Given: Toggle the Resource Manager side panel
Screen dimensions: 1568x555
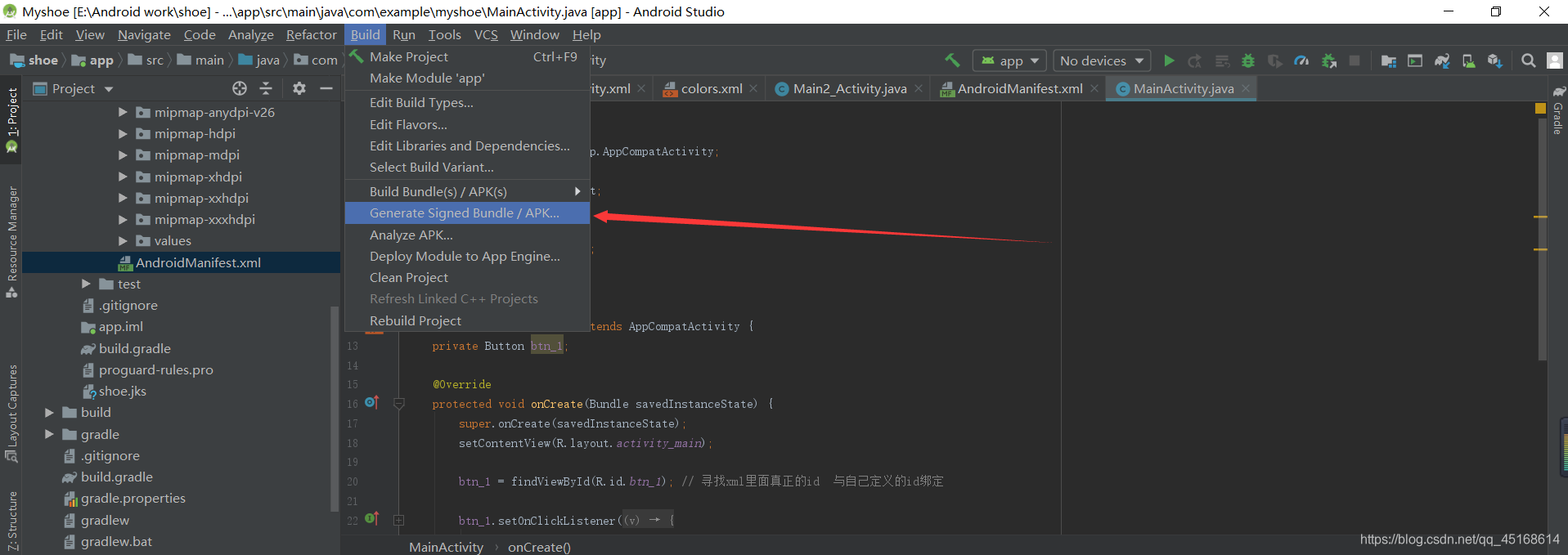Looking at the screenshot, I should click(11, 242).
